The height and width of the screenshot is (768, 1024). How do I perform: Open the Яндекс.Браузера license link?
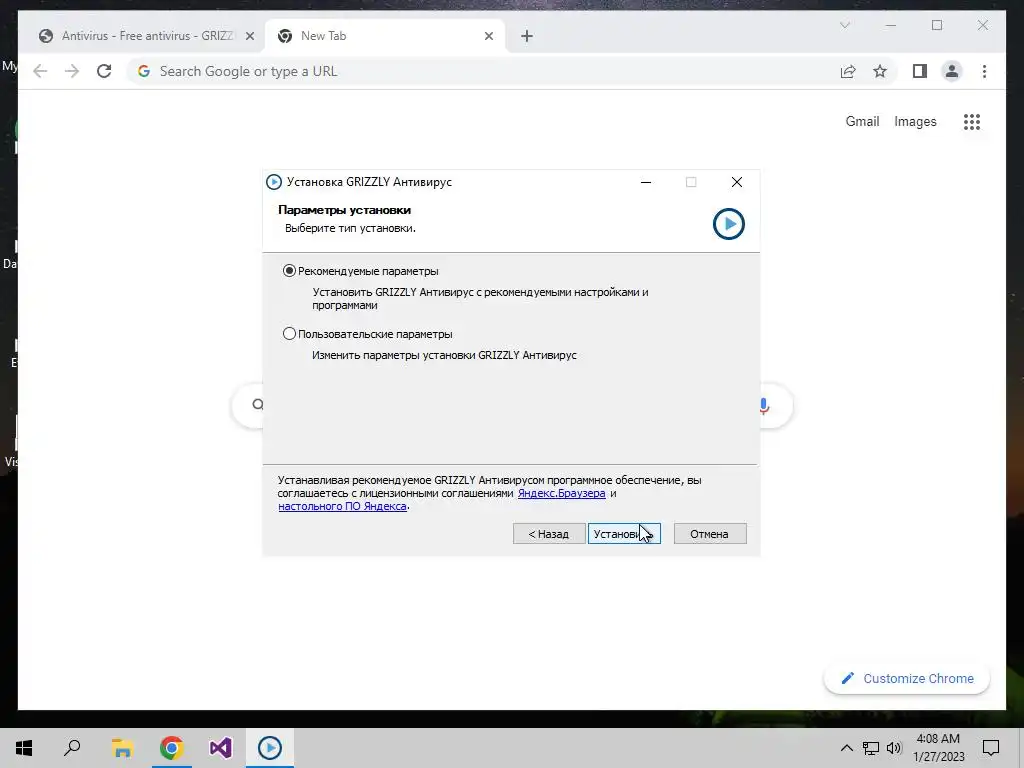[x=562, y=493]
